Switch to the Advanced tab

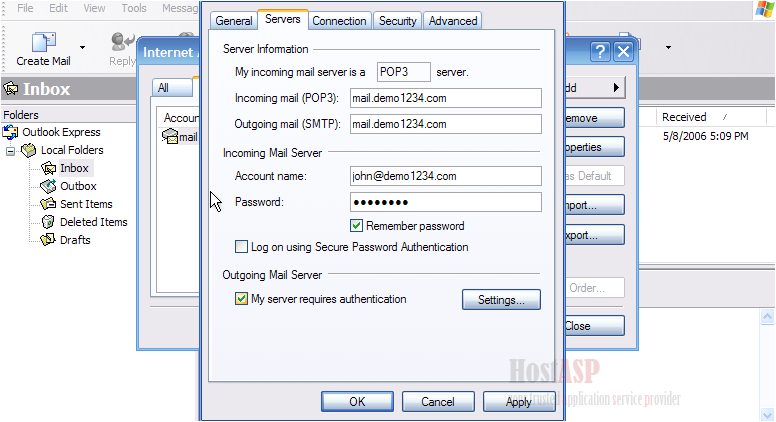453,21
